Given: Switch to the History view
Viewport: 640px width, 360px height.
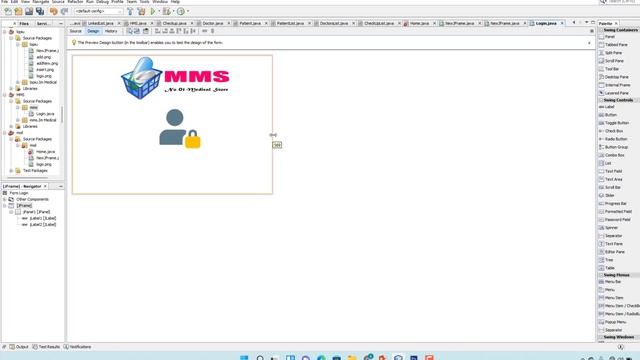Looking at the screenshot, I should (x=111, y=31).
